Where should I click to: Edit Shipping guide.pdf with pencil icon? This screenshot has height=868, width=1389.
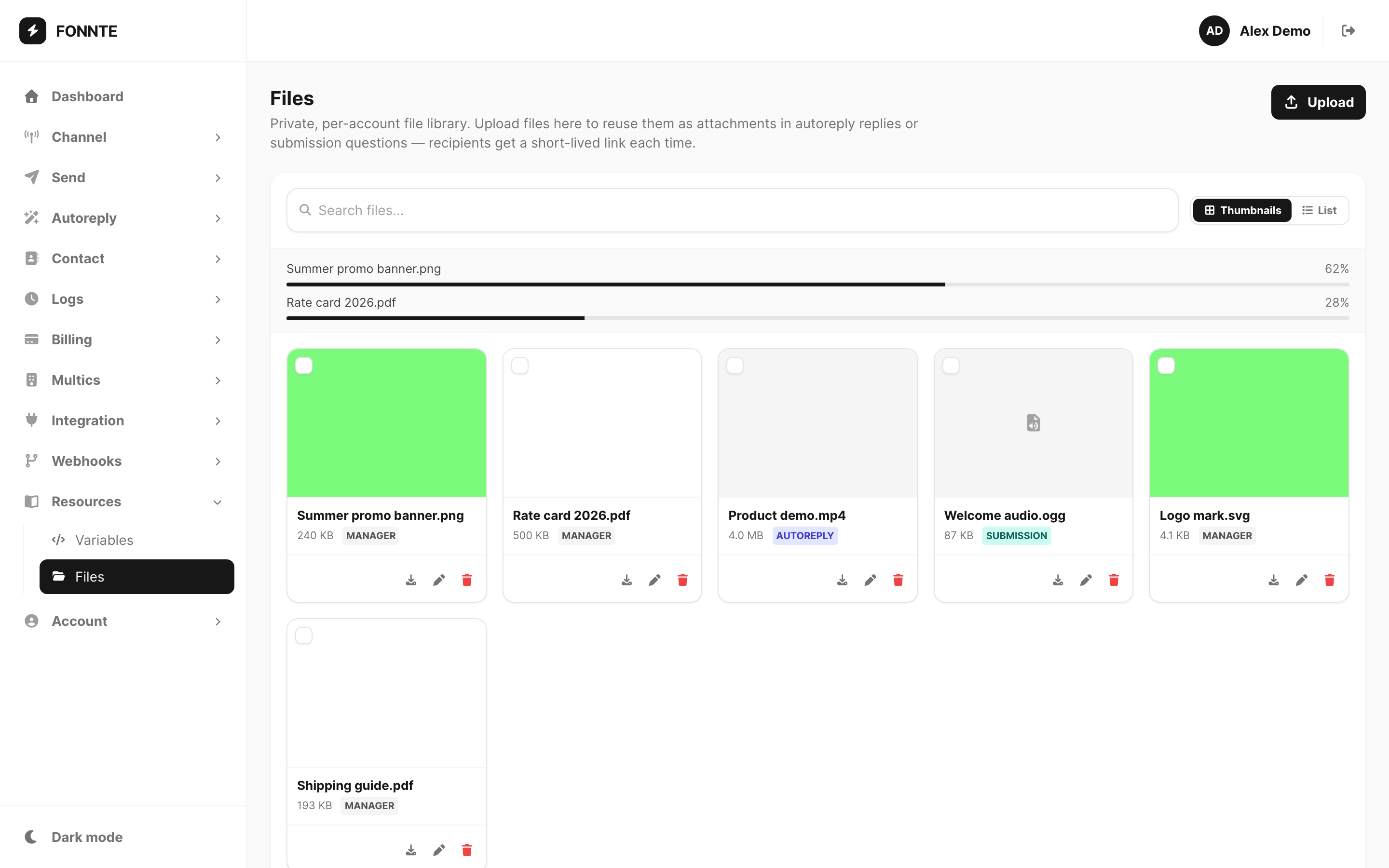439,850
